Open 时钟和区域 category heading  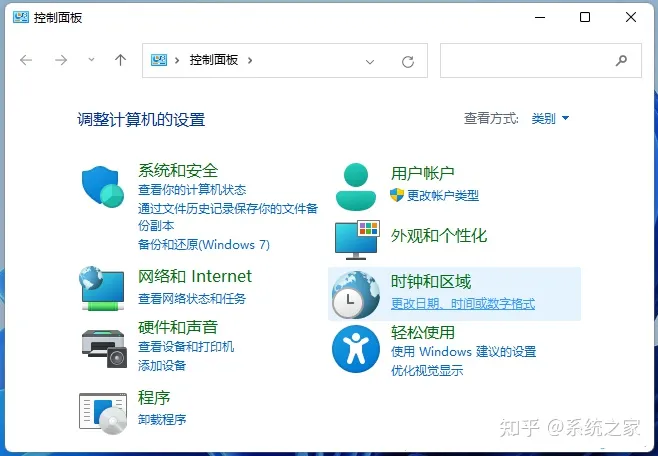click(431, 281)
